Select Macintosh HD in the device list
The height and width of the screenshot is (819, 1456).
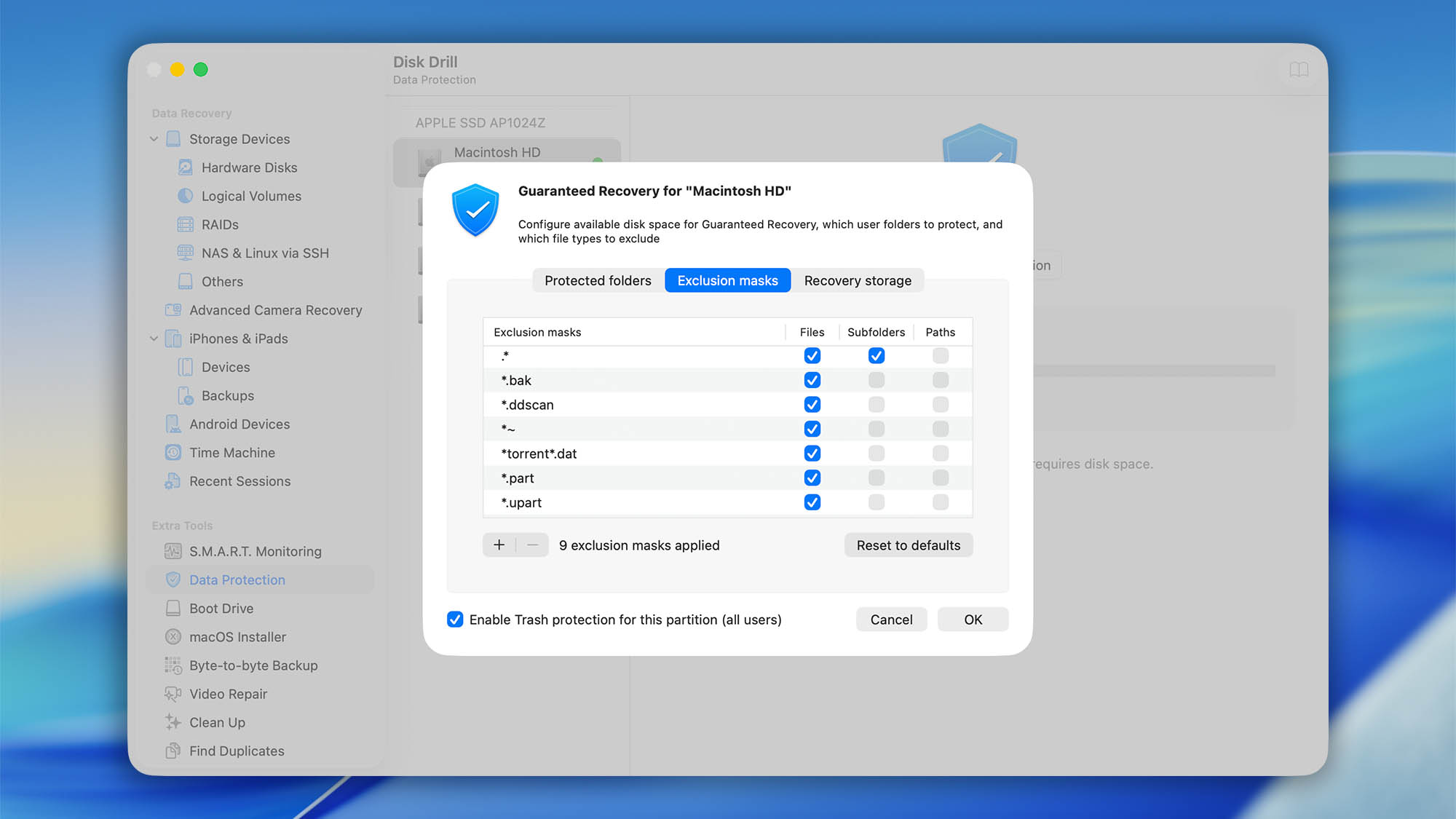point(507,154)
